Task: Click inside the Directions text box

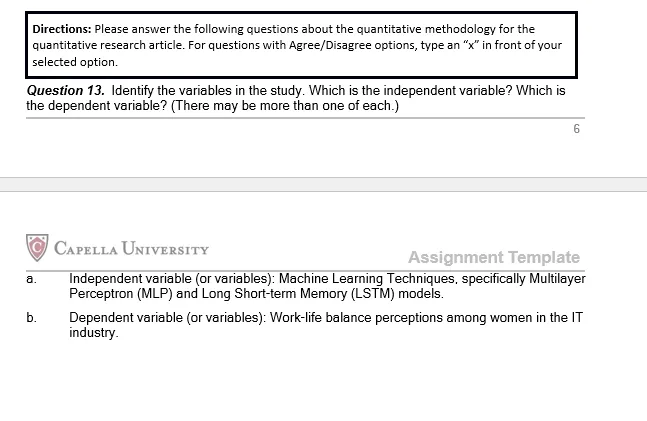Action: pyautogui.click(x=300, y=45)
